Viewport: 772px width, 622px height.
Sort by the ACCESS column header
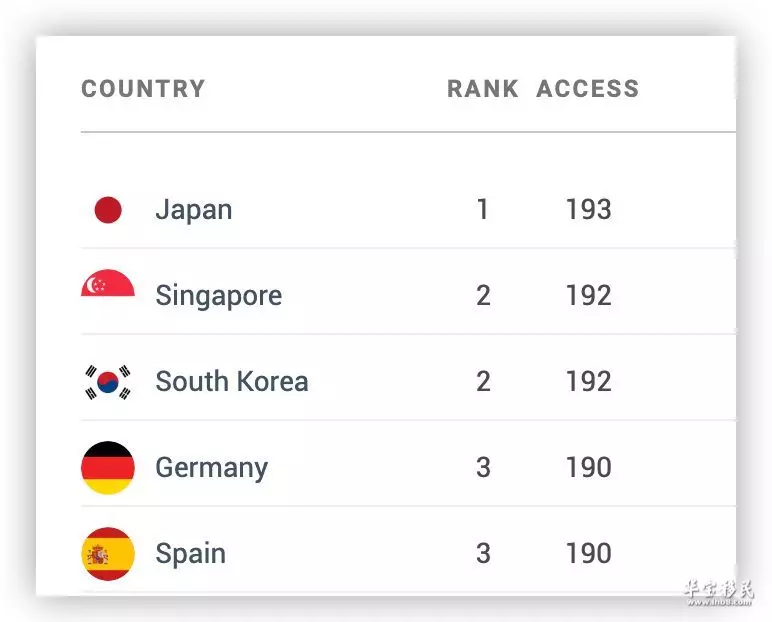[587, 89]
